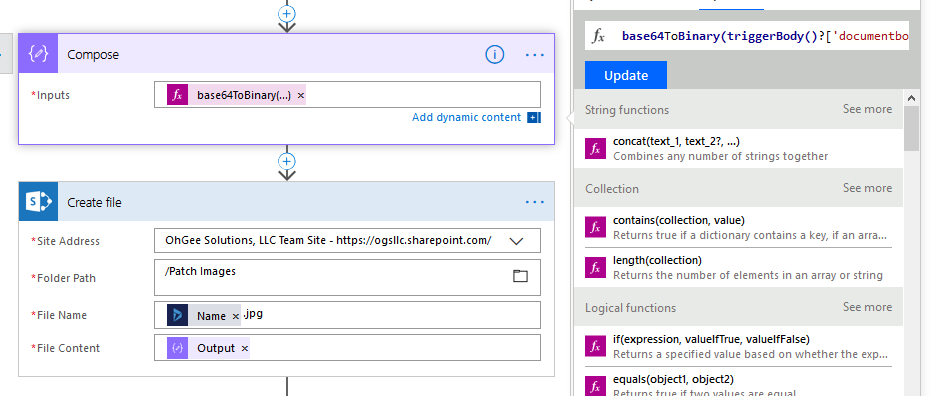Insert step via plus above Compose

[287, 13]
